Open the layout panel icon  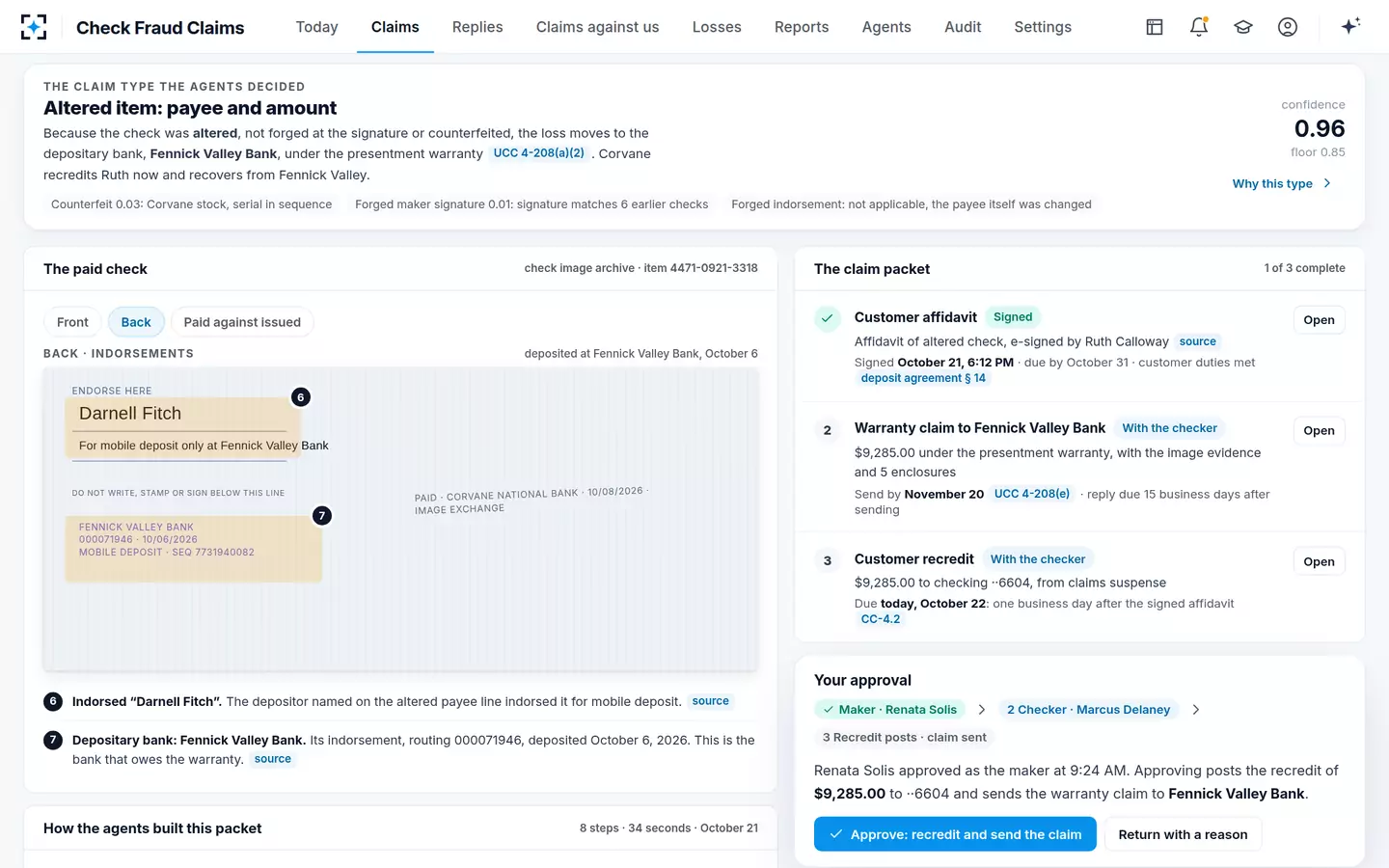tap(1155, 27)
